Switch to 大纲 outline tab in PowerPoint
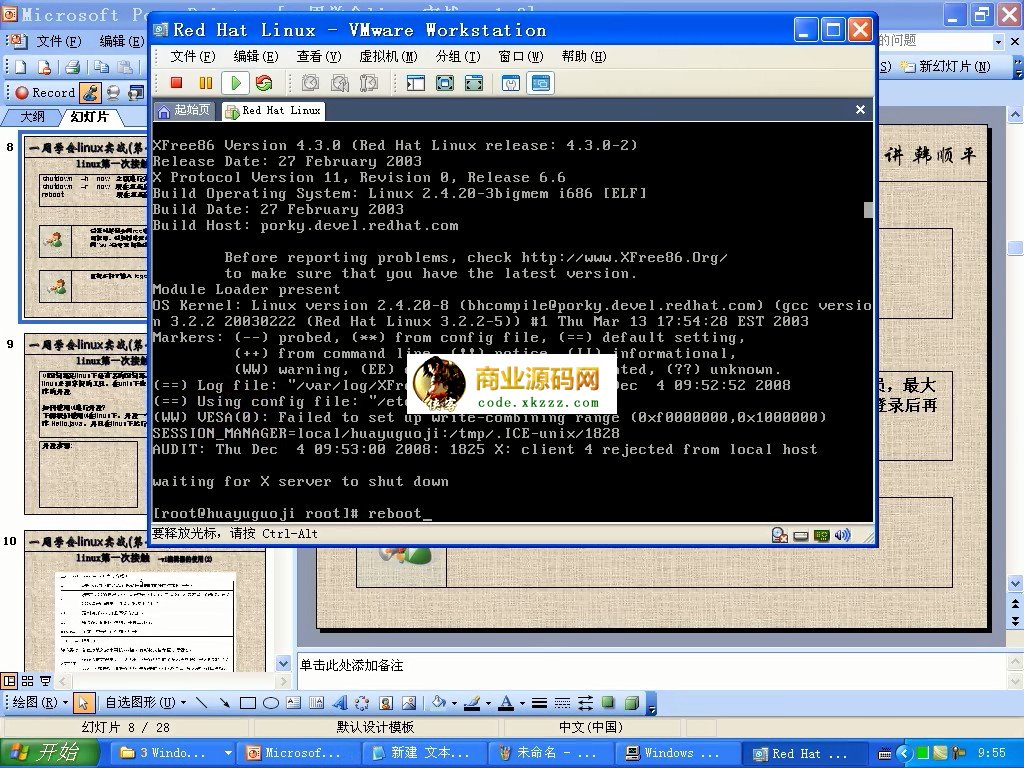 click(32, 117)
